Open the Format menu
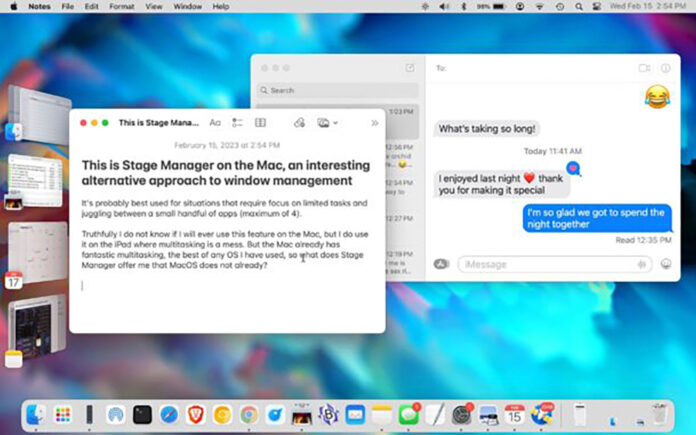This screenshot has height=435, width=696. point(122,6)
